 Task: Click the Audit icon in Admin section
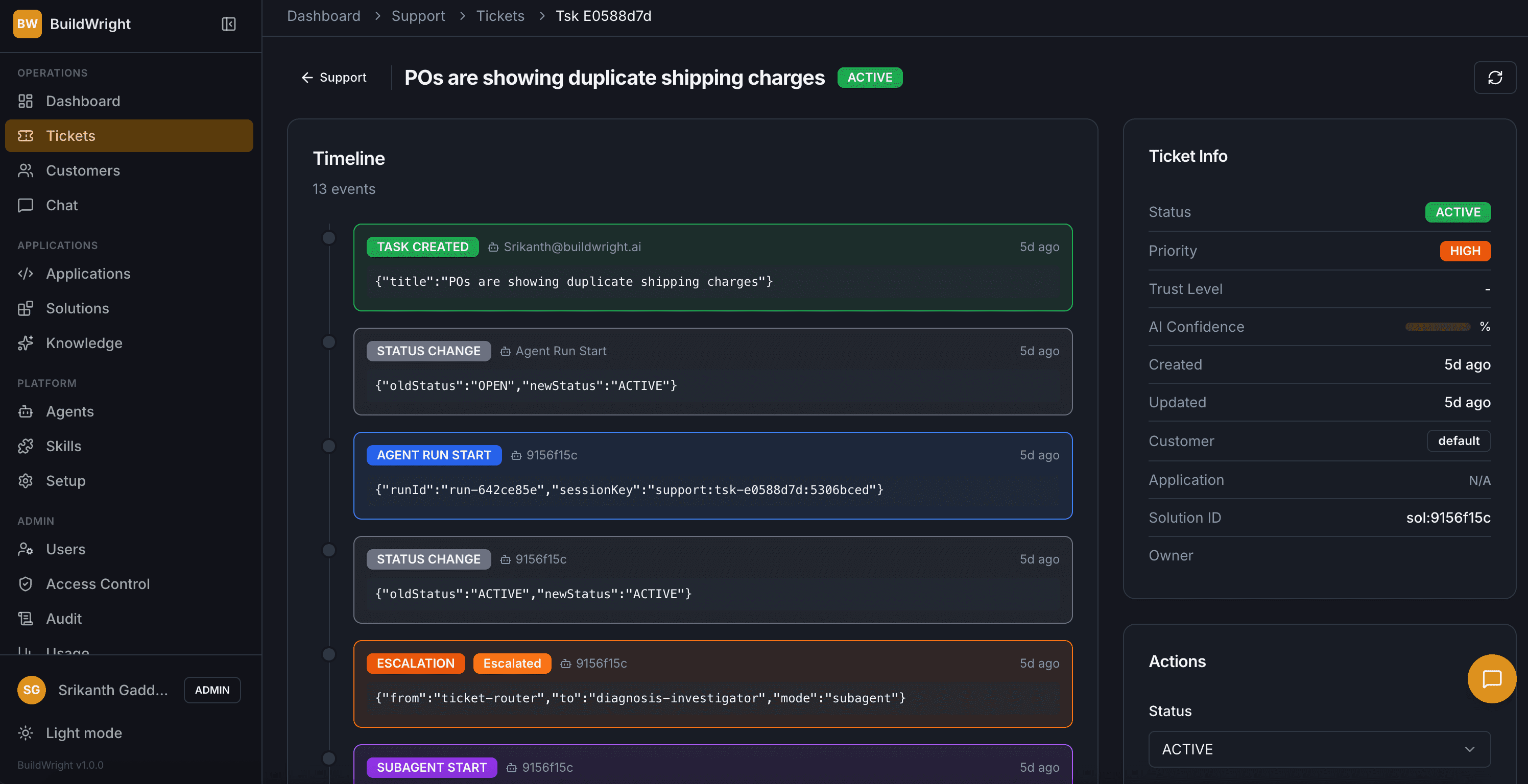pos(25,618)
